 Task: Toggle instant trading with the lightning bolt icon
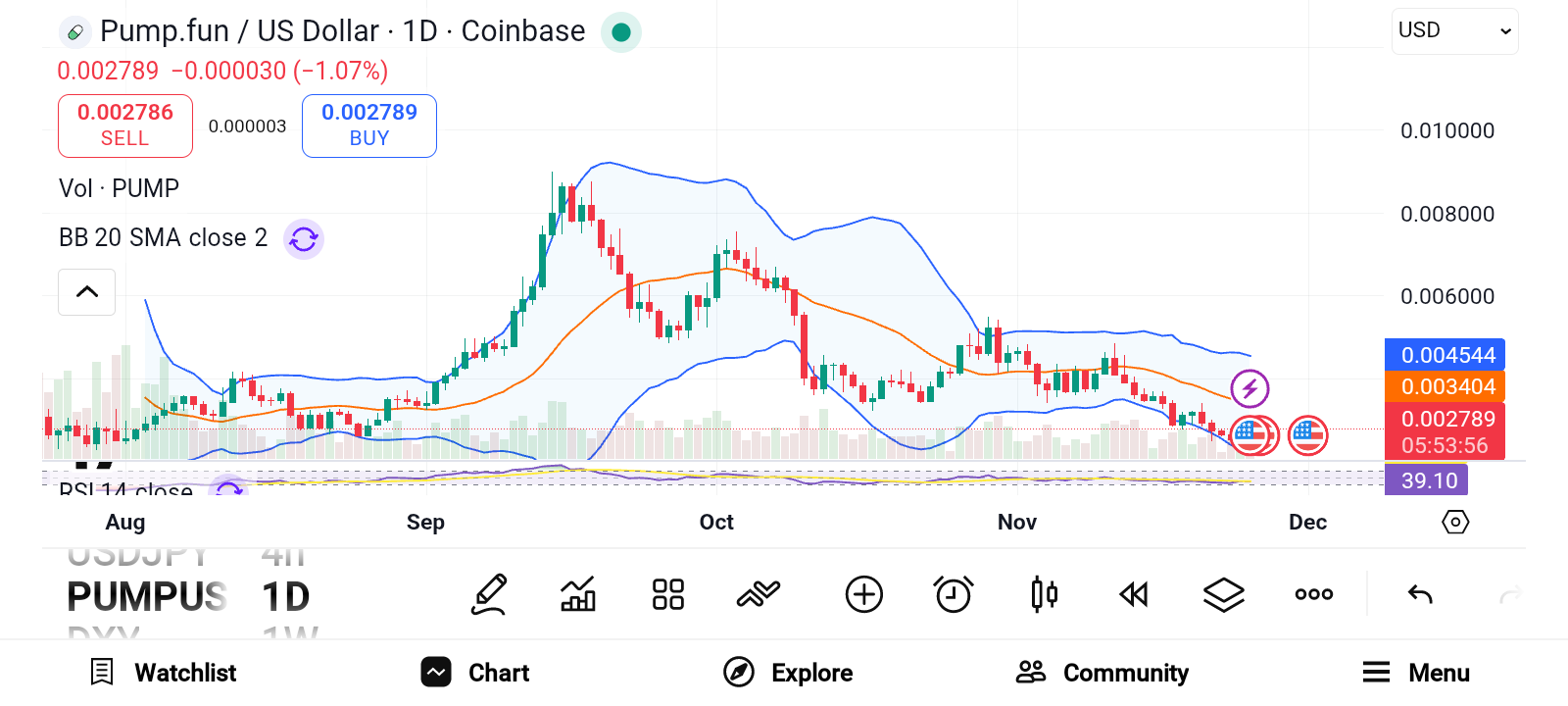click(1249, 388)
